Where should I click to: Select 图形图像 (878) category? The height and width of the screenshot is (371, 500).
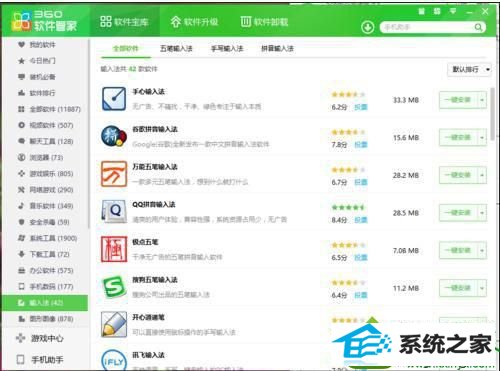[x=45, y=319]
